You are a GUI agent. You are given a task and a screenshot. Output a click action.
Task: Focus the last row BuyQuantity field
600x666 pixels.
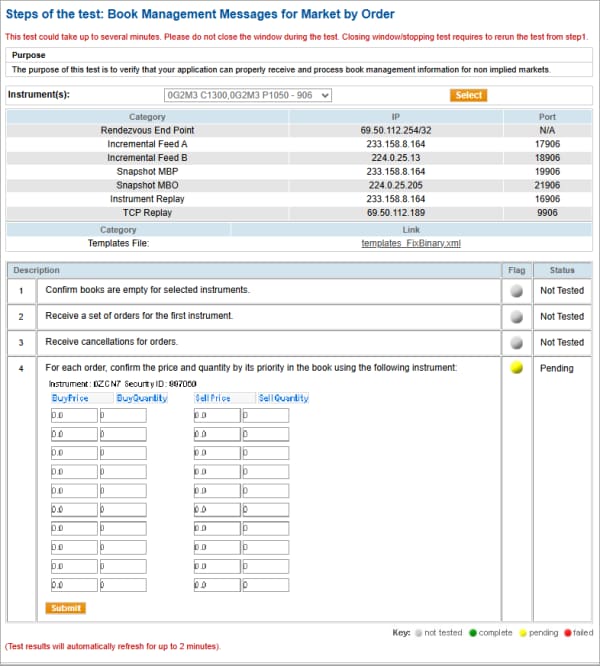click(x=122, y=585)
